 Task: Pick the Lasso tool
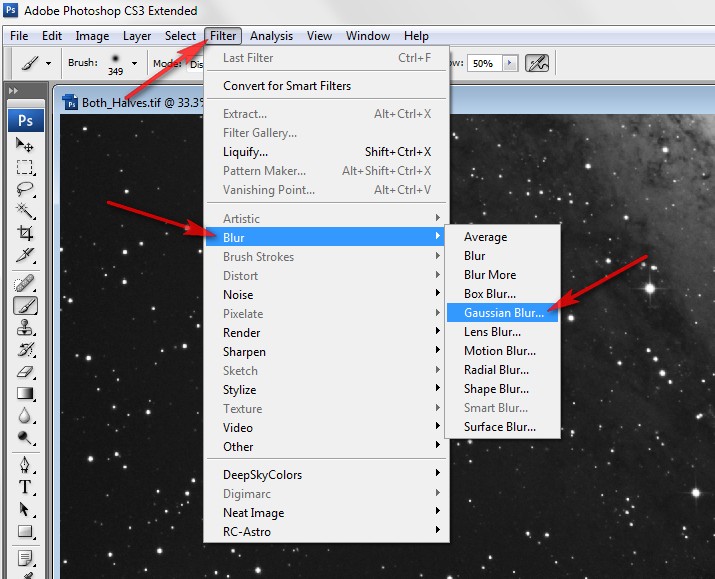[x=26, y=189]
